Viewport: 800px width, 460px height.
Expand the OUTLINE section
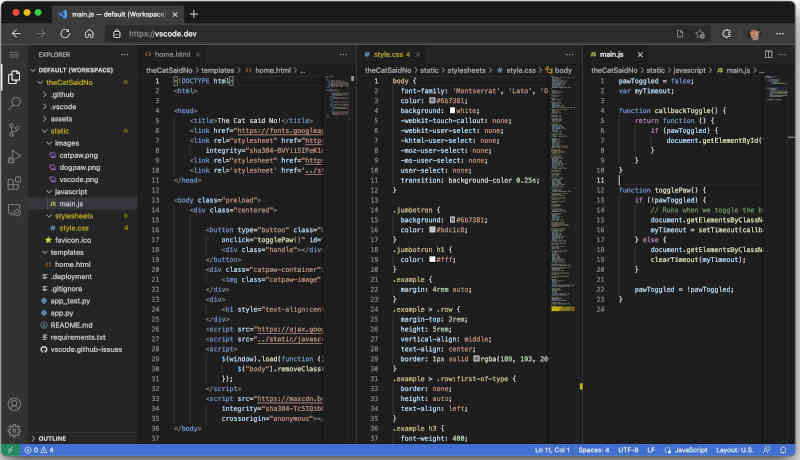coord(54,438)
